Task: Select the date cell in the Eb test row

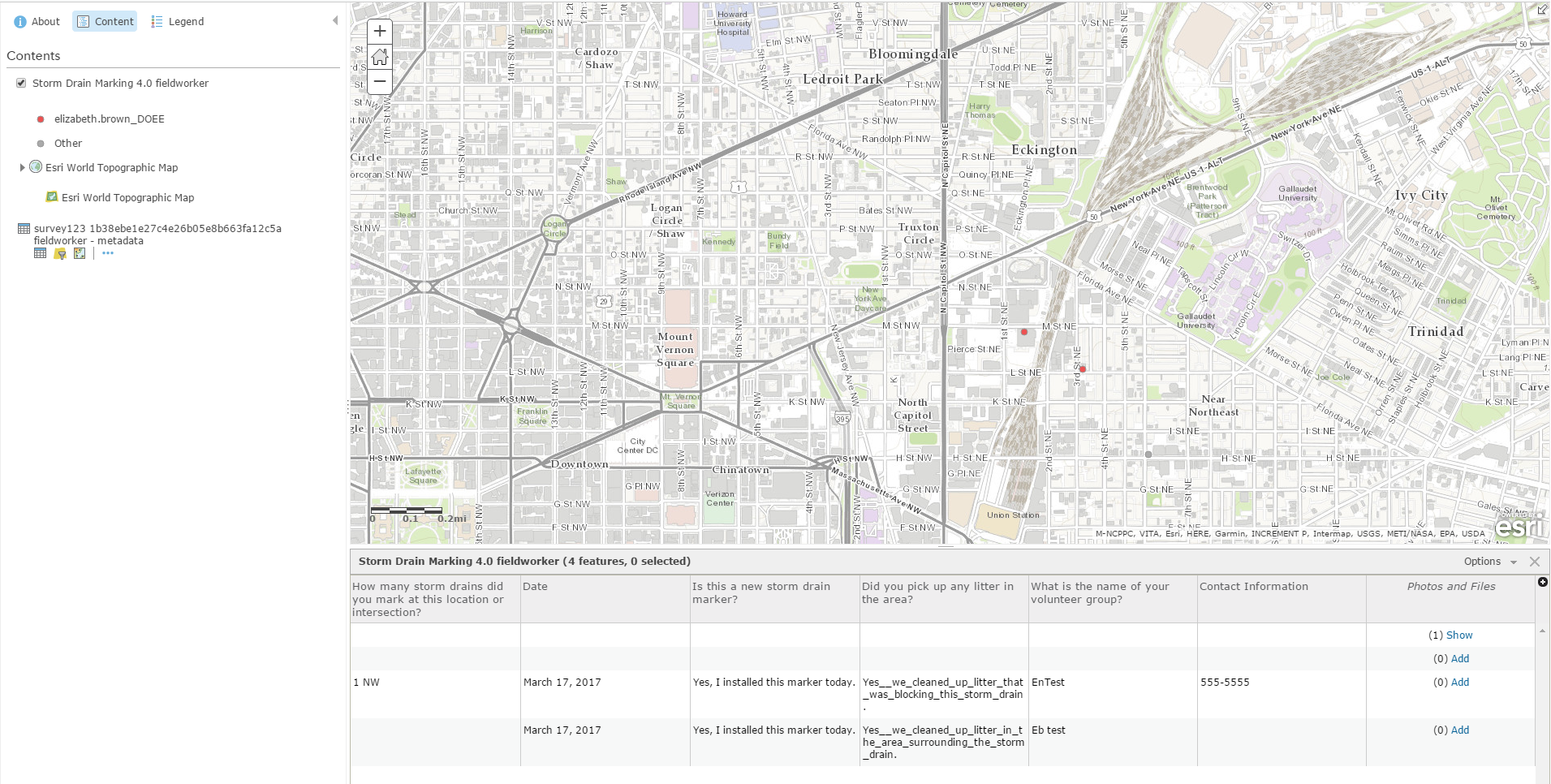Action: click(x=605, y=742)
